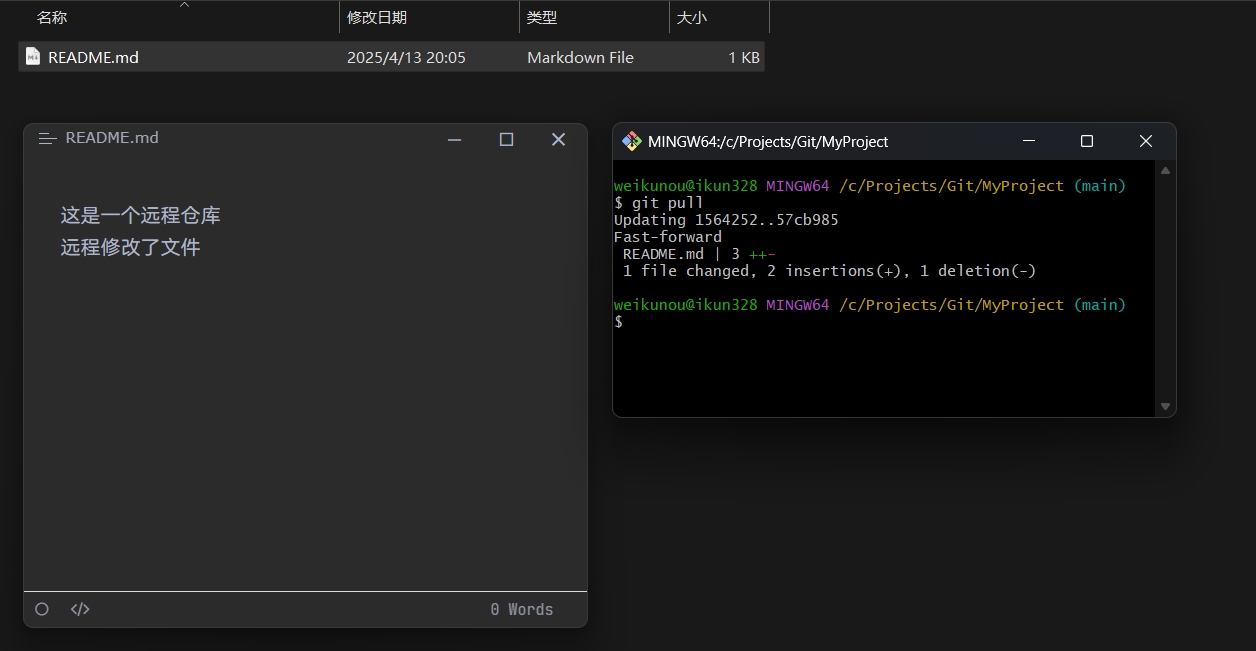Sort files by the 大小 column header
The image size is (1256, 651).
[692, 18]
